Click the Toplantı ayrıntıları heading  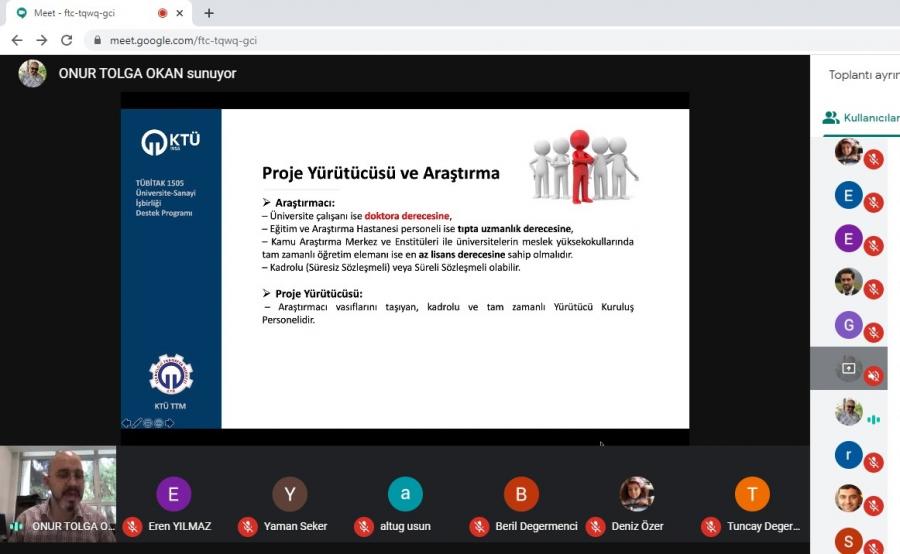863,75
